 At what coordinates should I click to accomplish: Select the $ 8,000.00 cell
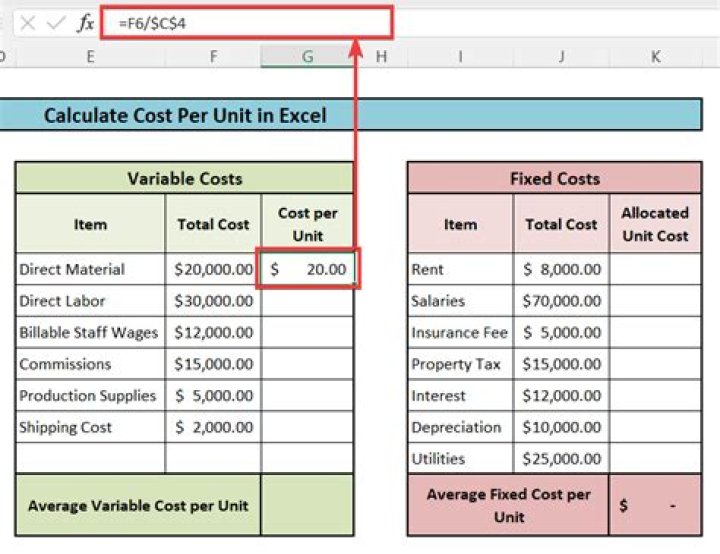(561, 269)
